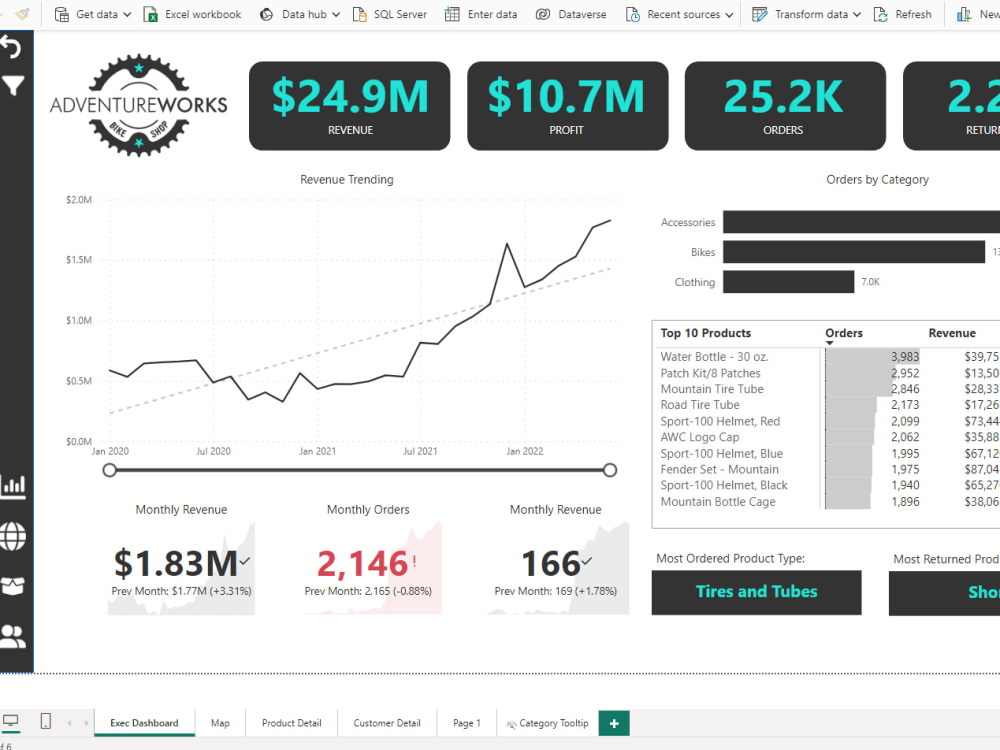1000x750 pixels.
Task: Click the Data hub icon
Action: click(267, 14)
